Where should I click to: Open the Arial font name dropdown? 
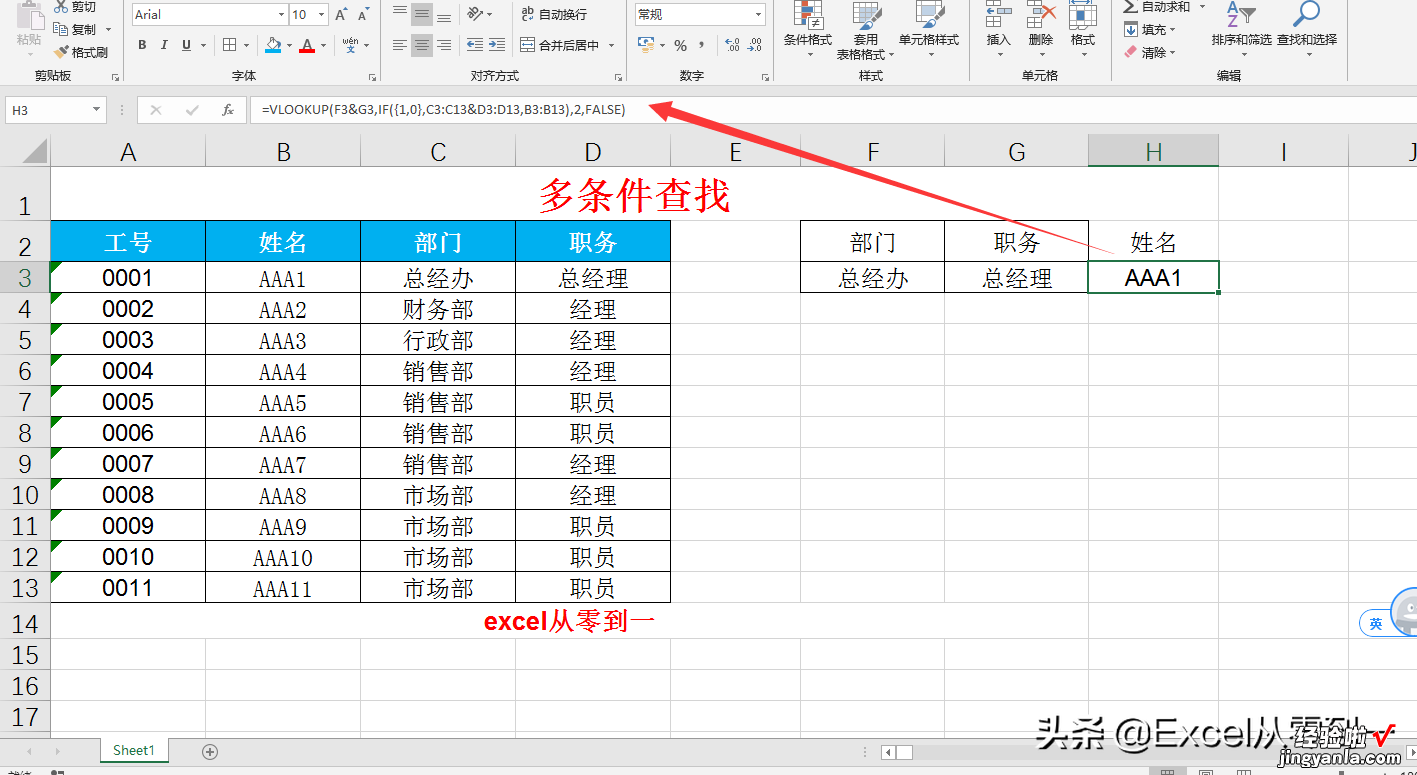[281, 15]
